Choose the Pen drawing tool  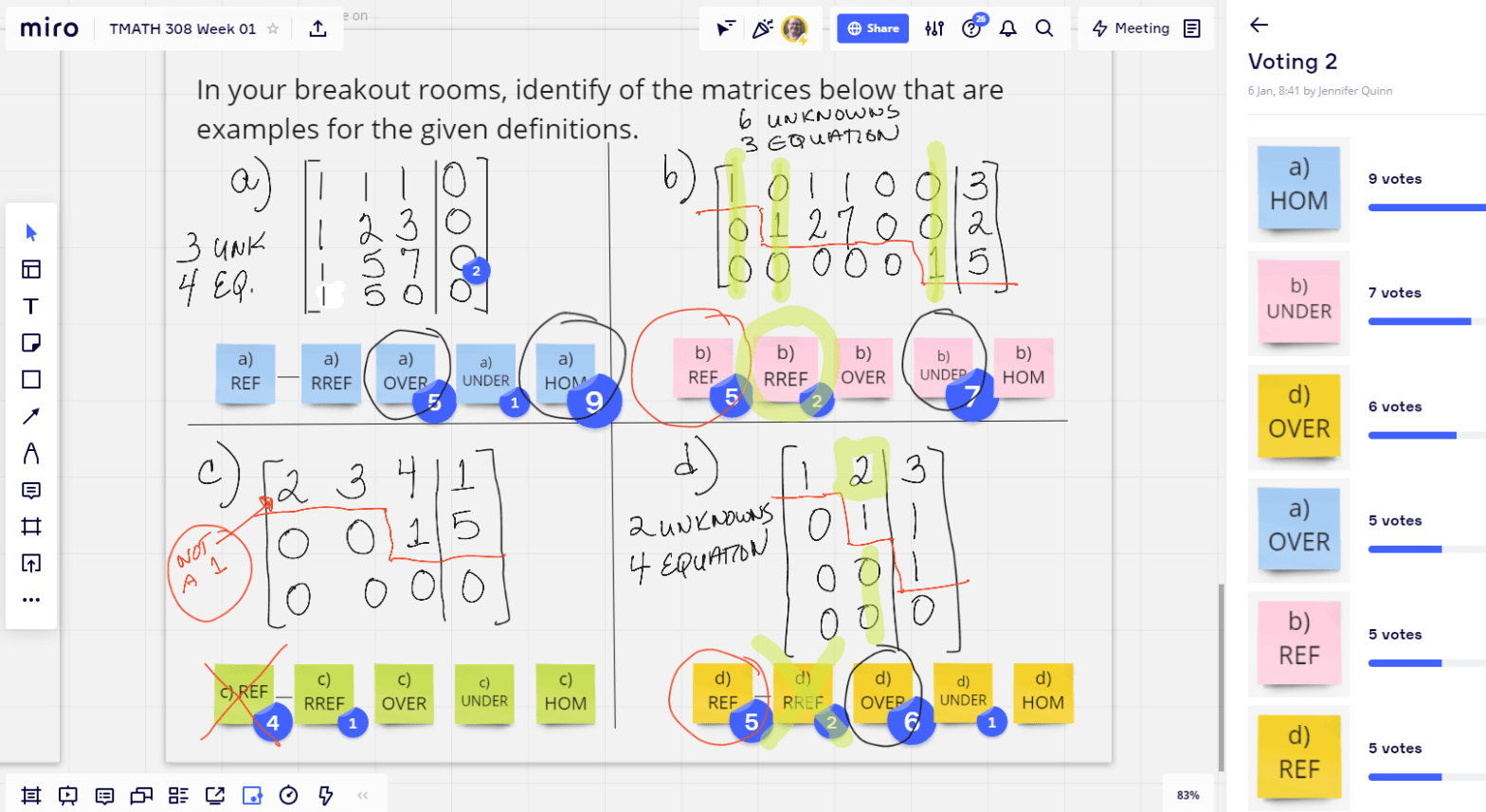31,454
